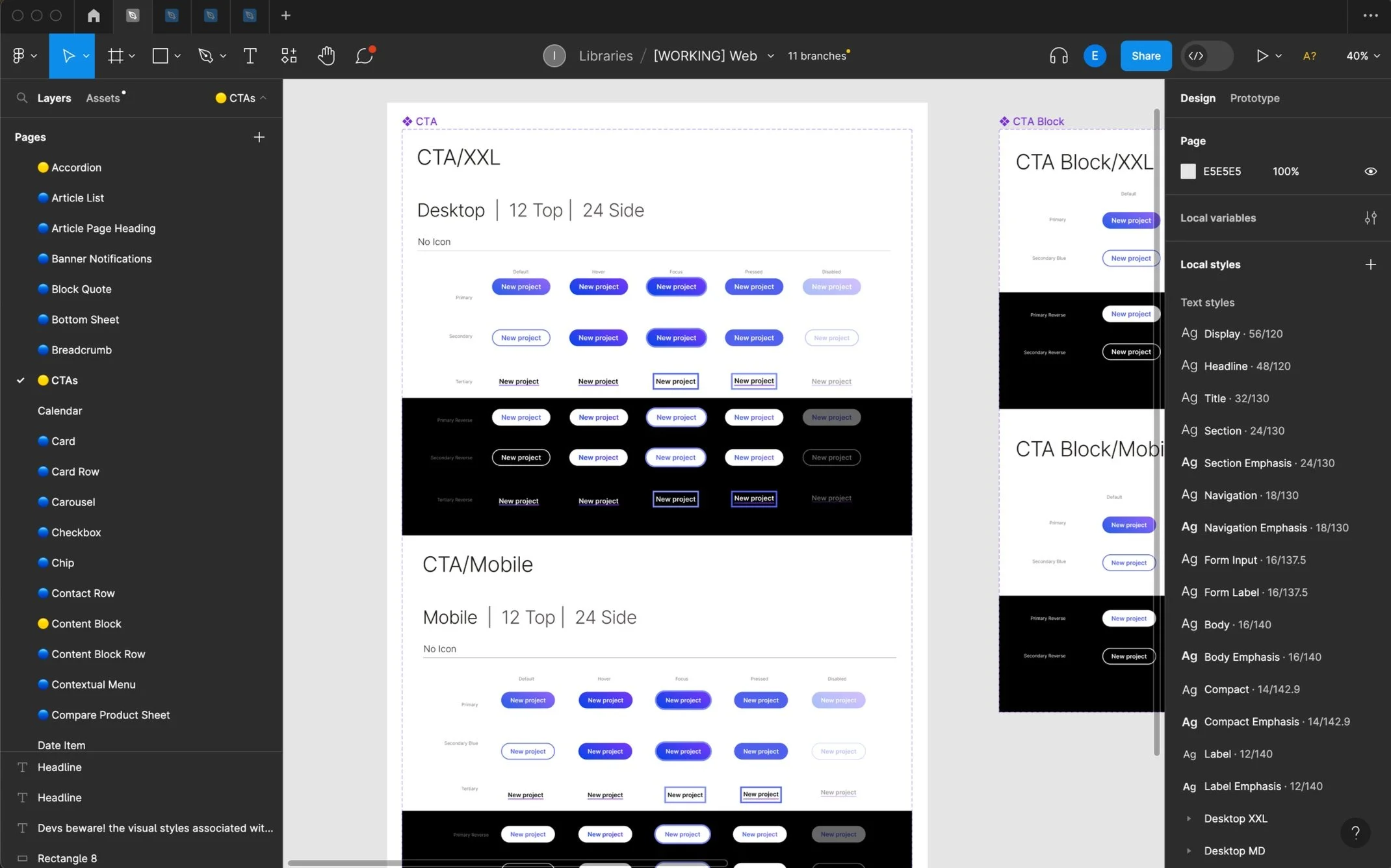1391x868 pixels.
Task: Select the Pen tool
Action: (205, 56)
